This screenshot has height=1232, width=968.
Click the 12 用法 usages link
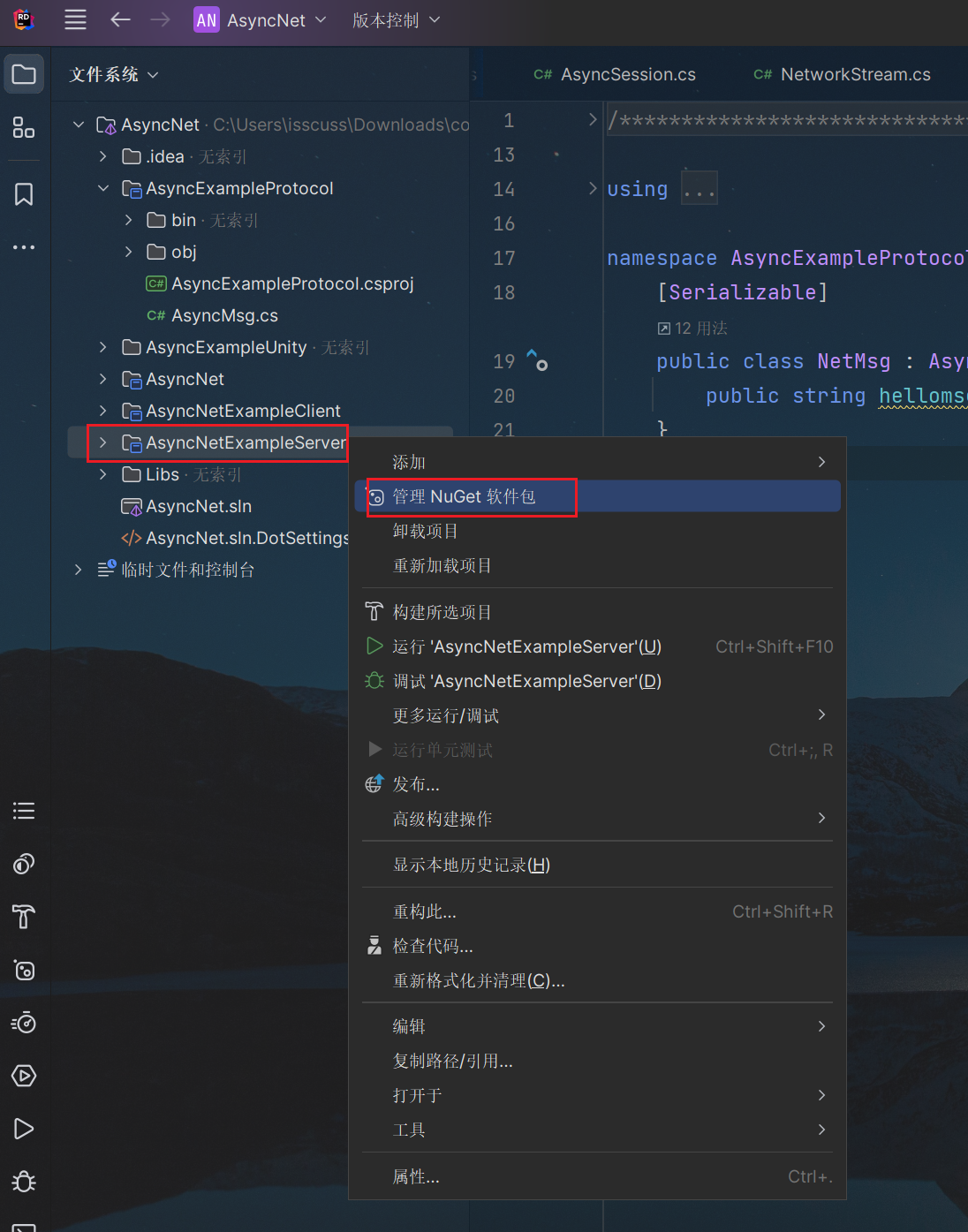[x=692, y=329]
